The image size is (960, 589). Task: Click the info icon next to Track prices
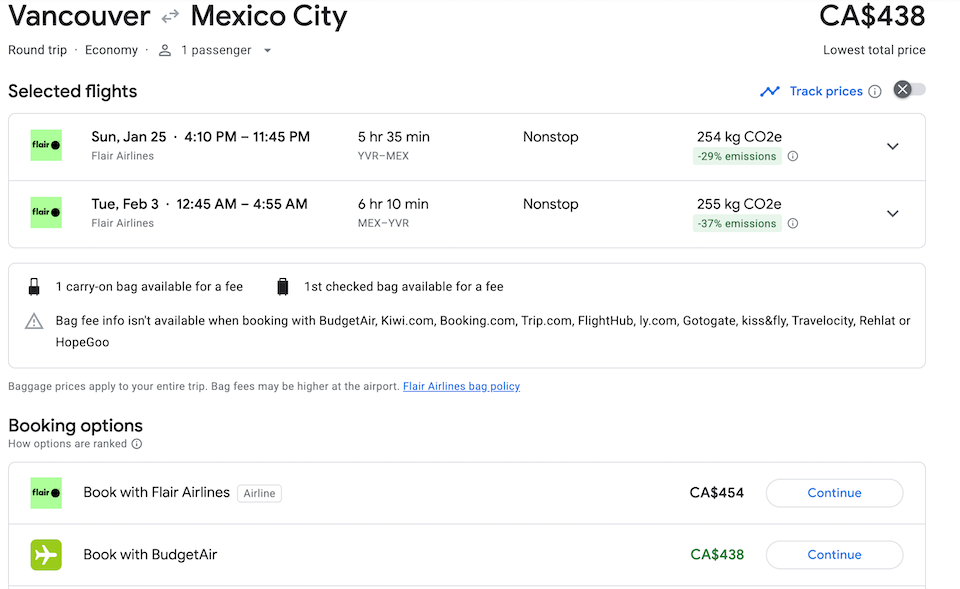(875, 91)
